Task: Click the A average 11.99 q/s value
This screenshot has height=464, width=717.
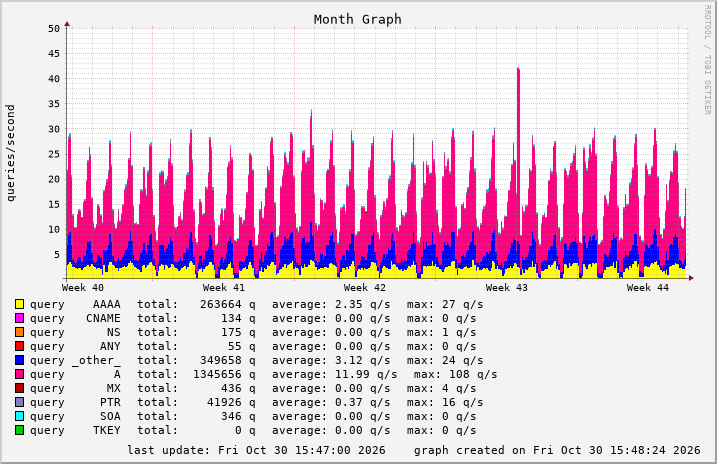Action: pyautogui.click(x=366, y=374)
